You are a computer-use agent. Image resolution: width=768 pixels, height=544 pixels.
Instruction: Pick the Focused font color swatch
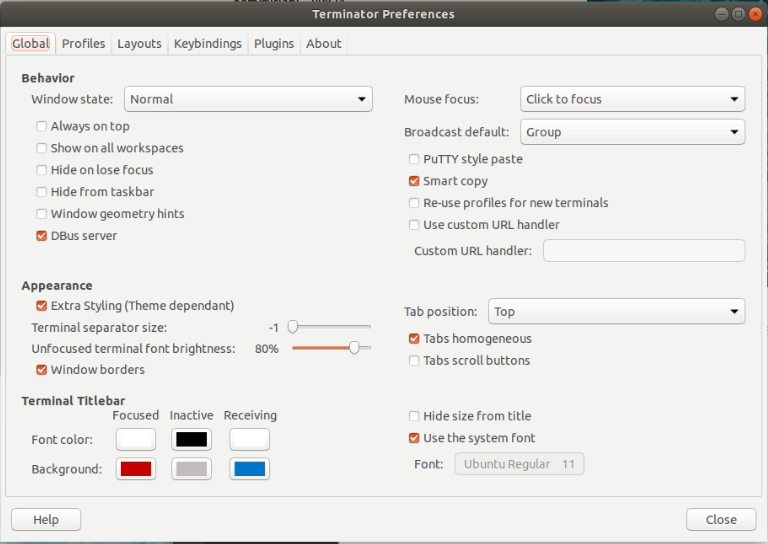click(136, 439)
